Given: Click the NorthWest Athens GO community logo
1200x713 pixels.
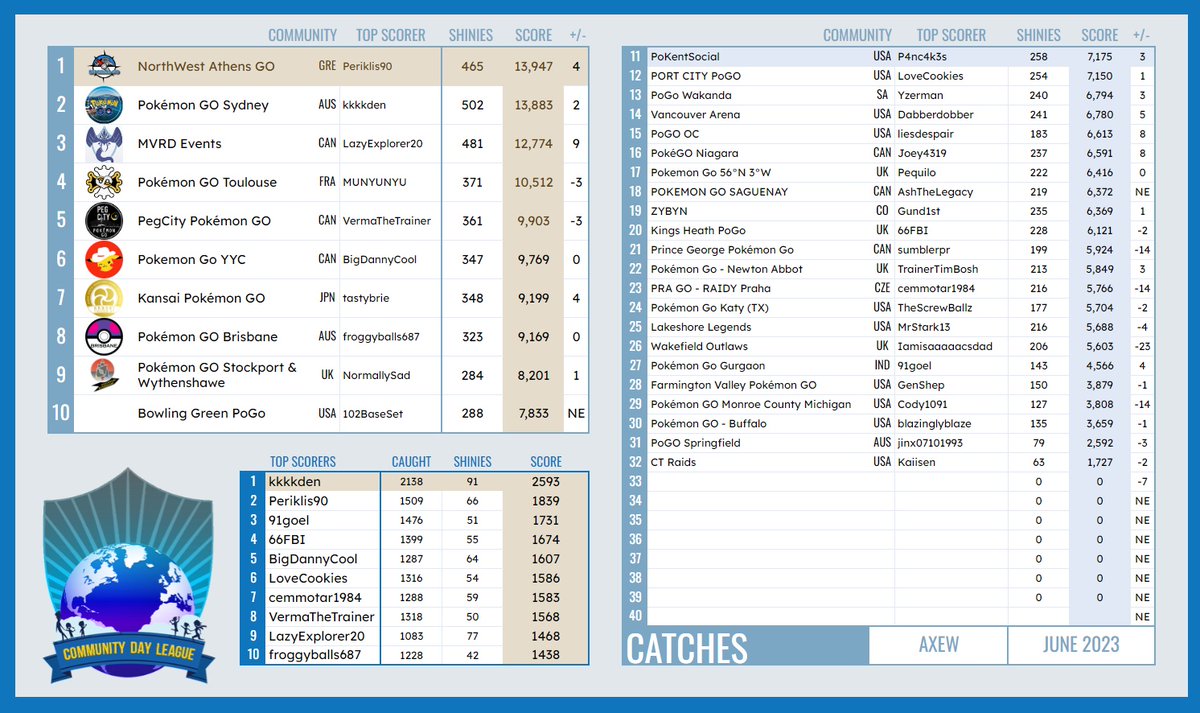Looking at the screenshot, I should coord(105,66).
